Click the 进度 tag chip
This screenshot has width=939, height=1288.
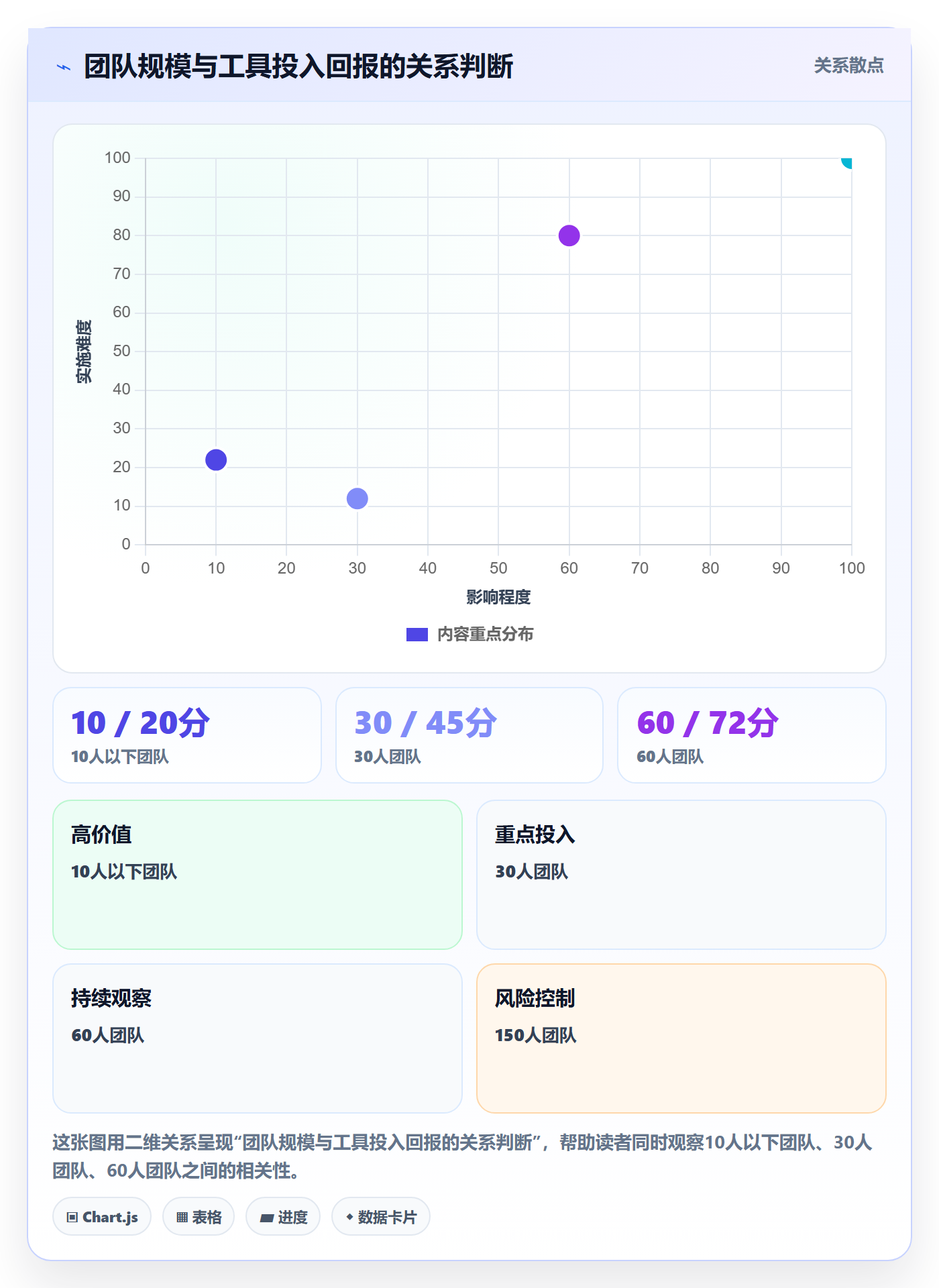283,1217
